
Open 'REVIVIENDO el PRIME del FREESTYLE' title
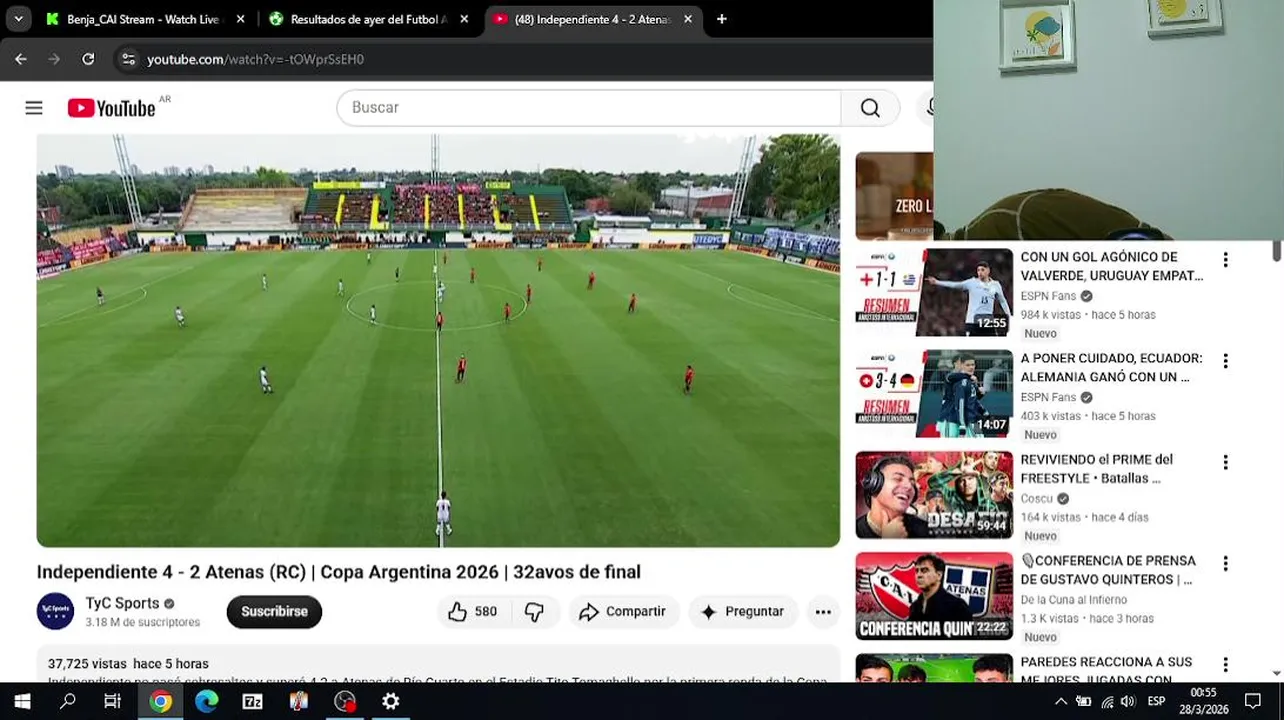(x=1096, y=468)
